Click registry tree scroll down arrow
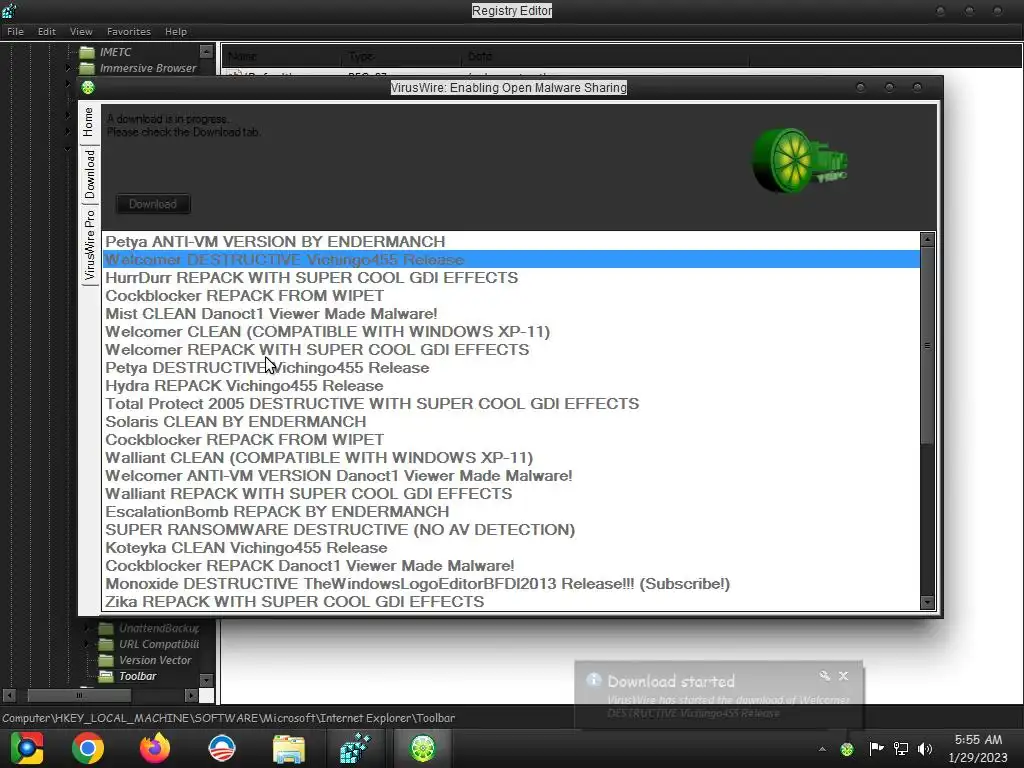 point(206,680)
